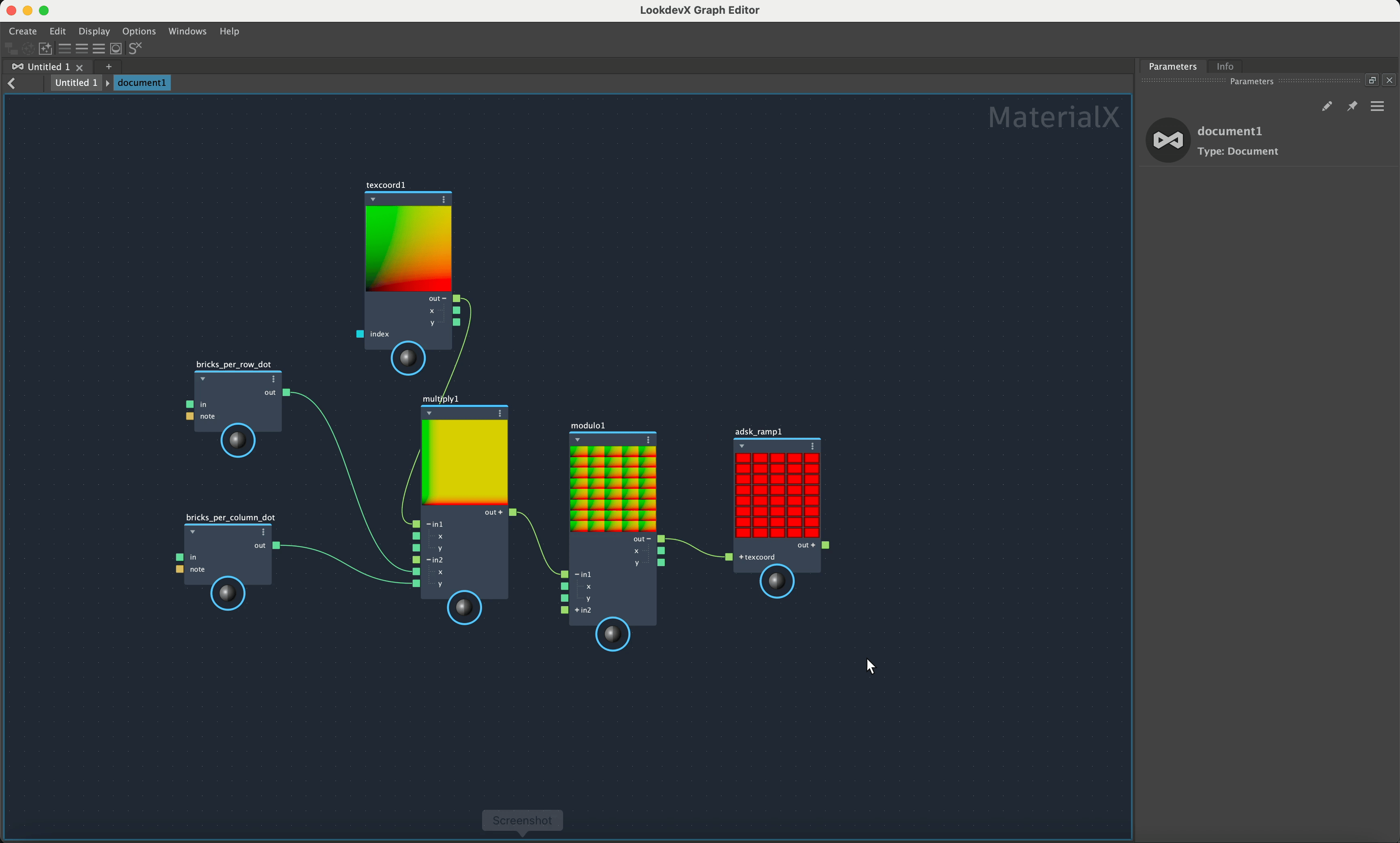Click the sphere preview button under texcoord1
The width and height of the screenshot is (1400, 843).
(408, 358)
